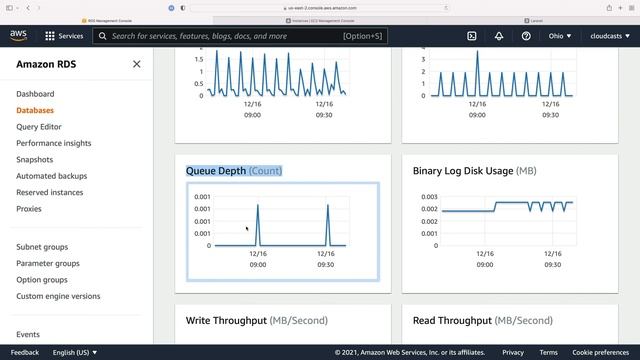Open Proxies in the sidebar

[x=29, y=209]
